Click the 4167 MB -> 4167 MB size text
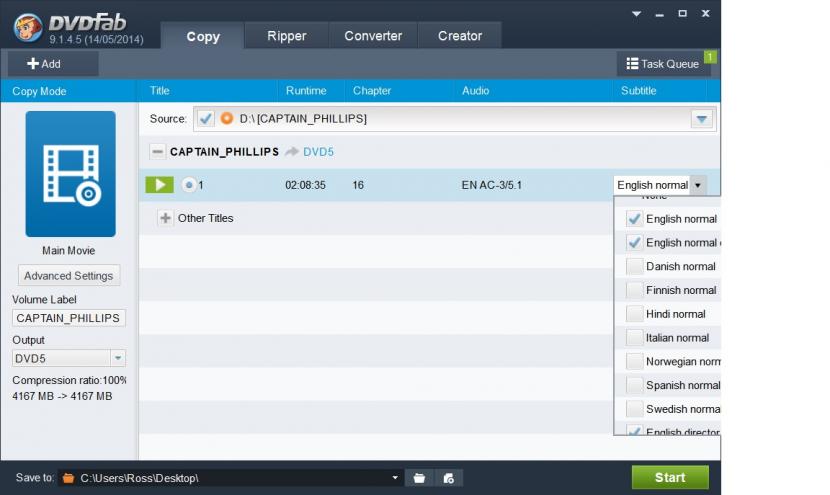 click(62, 396)
